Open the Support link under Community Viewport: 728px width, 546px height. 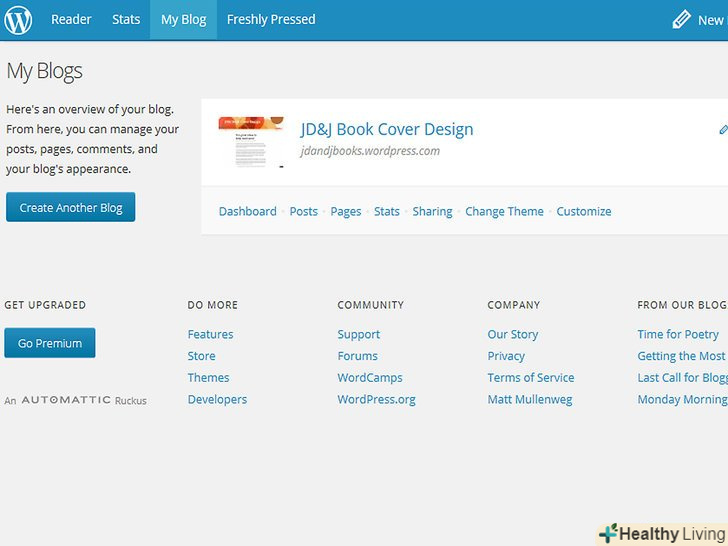[358, 334]
